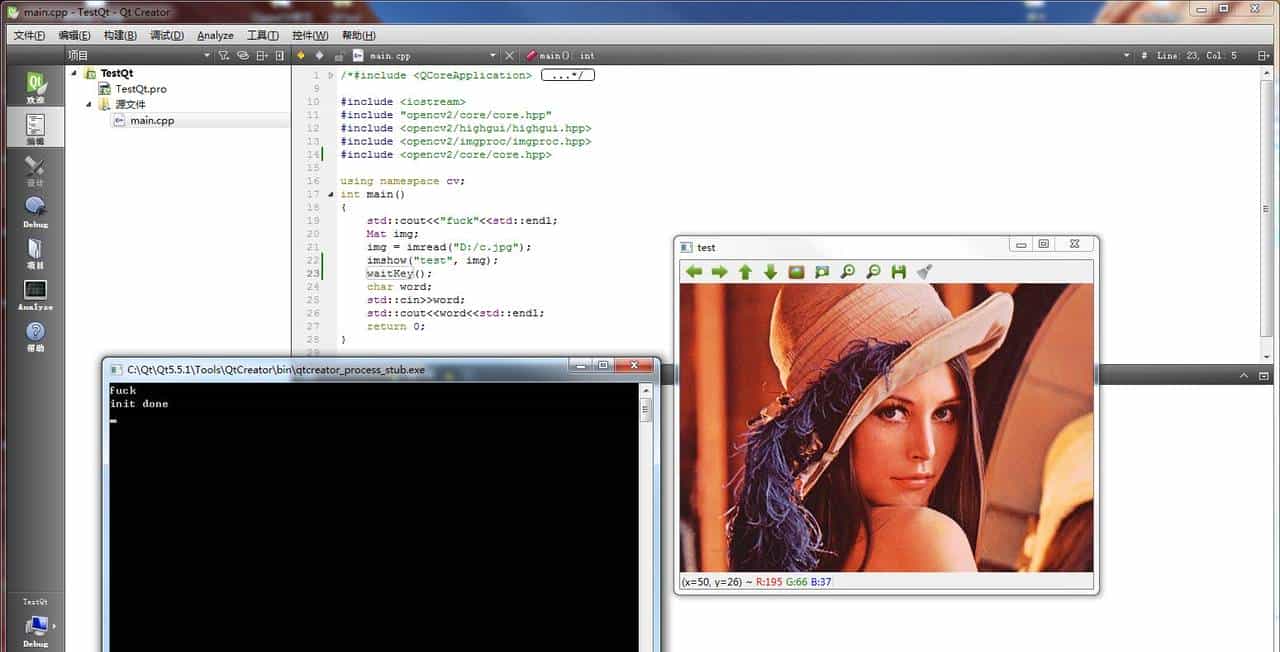Open the main.cpp open-documents dropdown

[493, 56]
